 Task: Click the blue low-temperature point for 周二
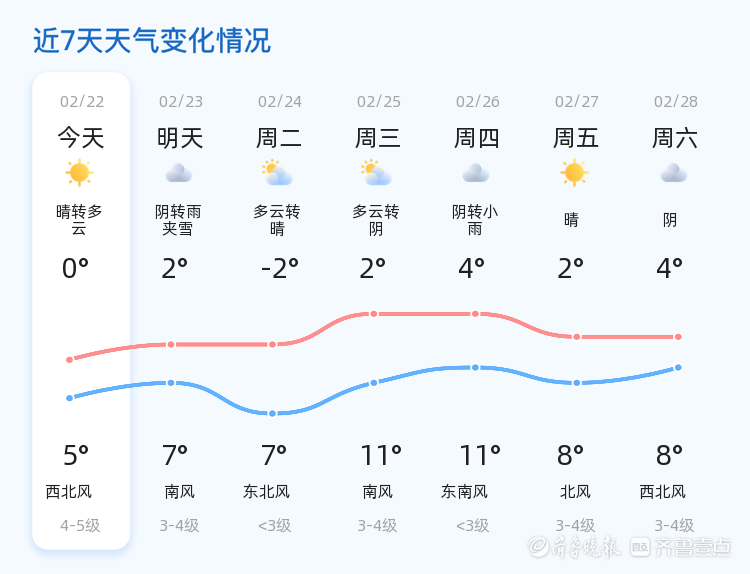tap(272, 413)
